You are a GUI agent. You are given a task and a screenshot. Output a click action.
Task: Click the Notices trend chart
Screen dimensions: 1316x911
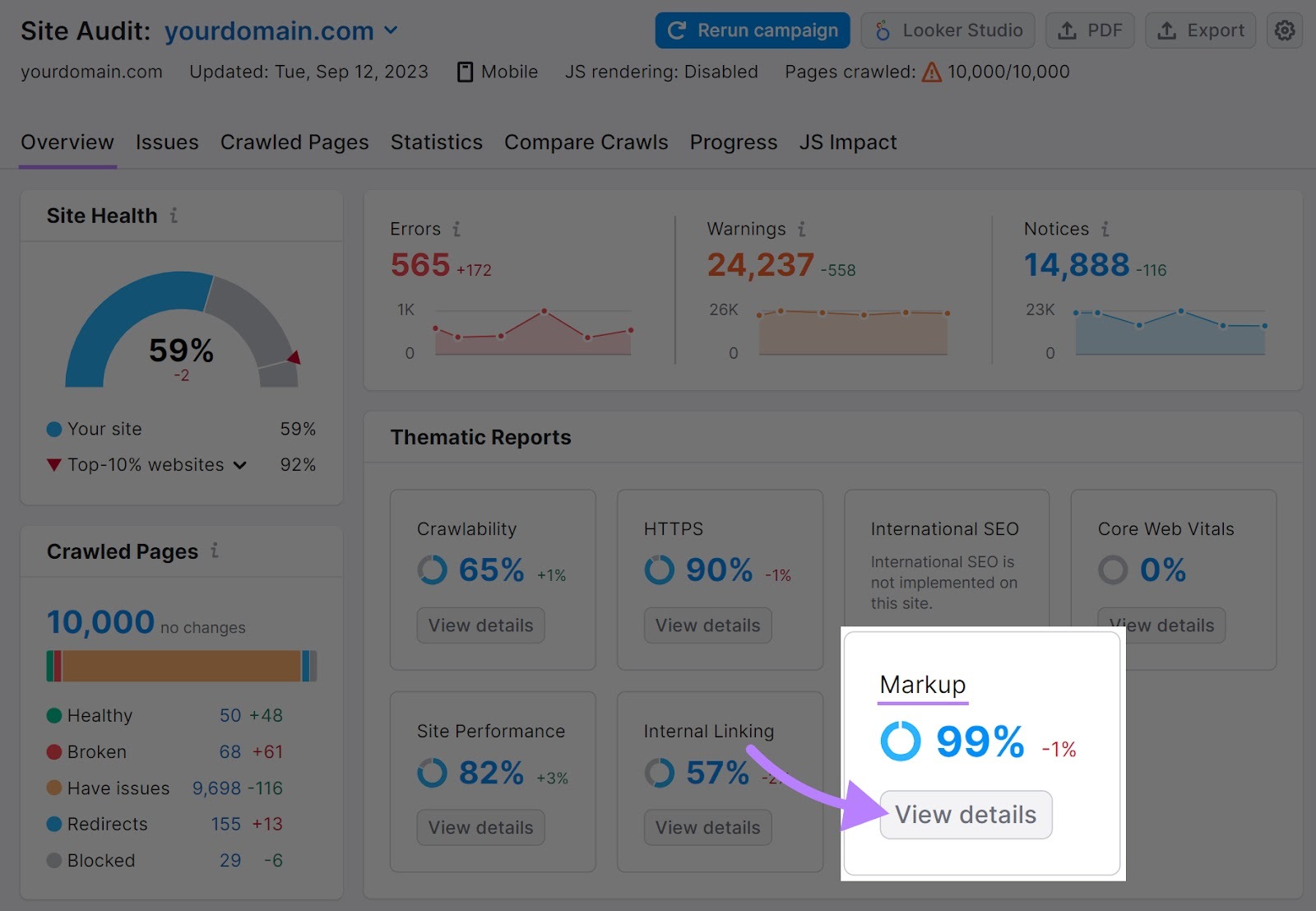(x=1170, y=332)
